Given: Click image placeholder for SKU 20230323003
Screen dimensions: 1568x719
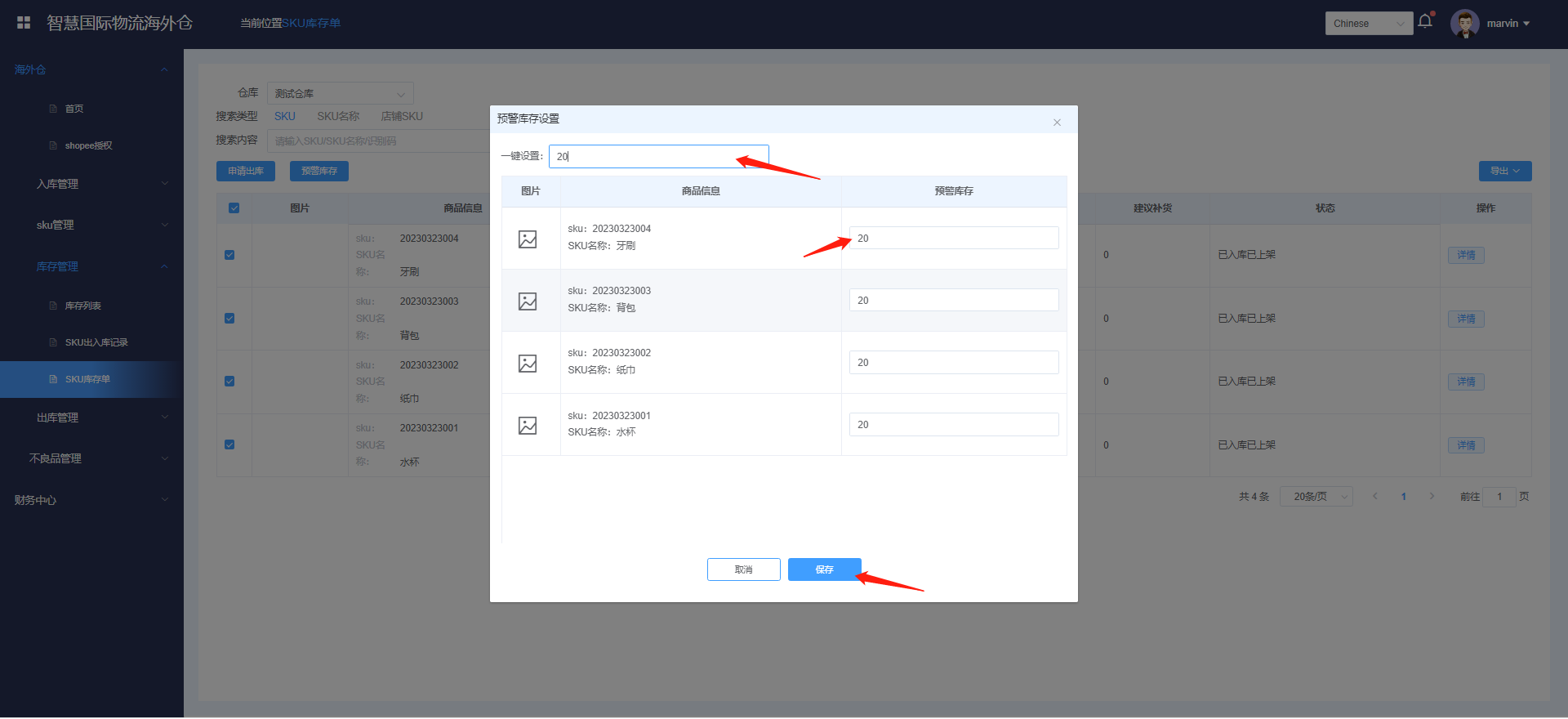Looking at the screenshot, I should tap(528, 301).
